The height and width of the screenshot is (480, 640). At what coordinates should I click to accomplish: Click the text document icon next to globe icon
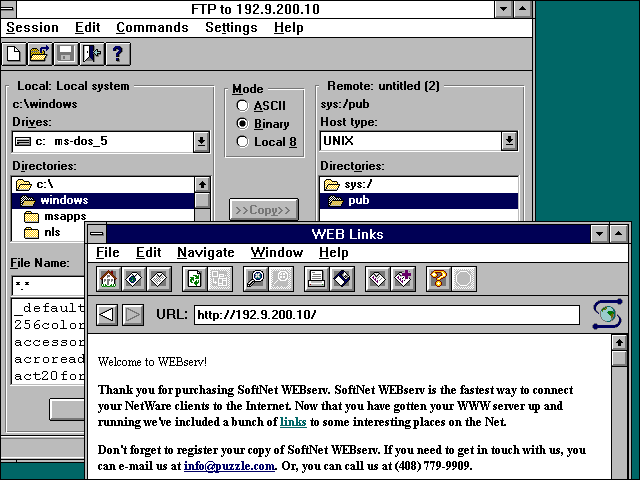coord(159,279)
